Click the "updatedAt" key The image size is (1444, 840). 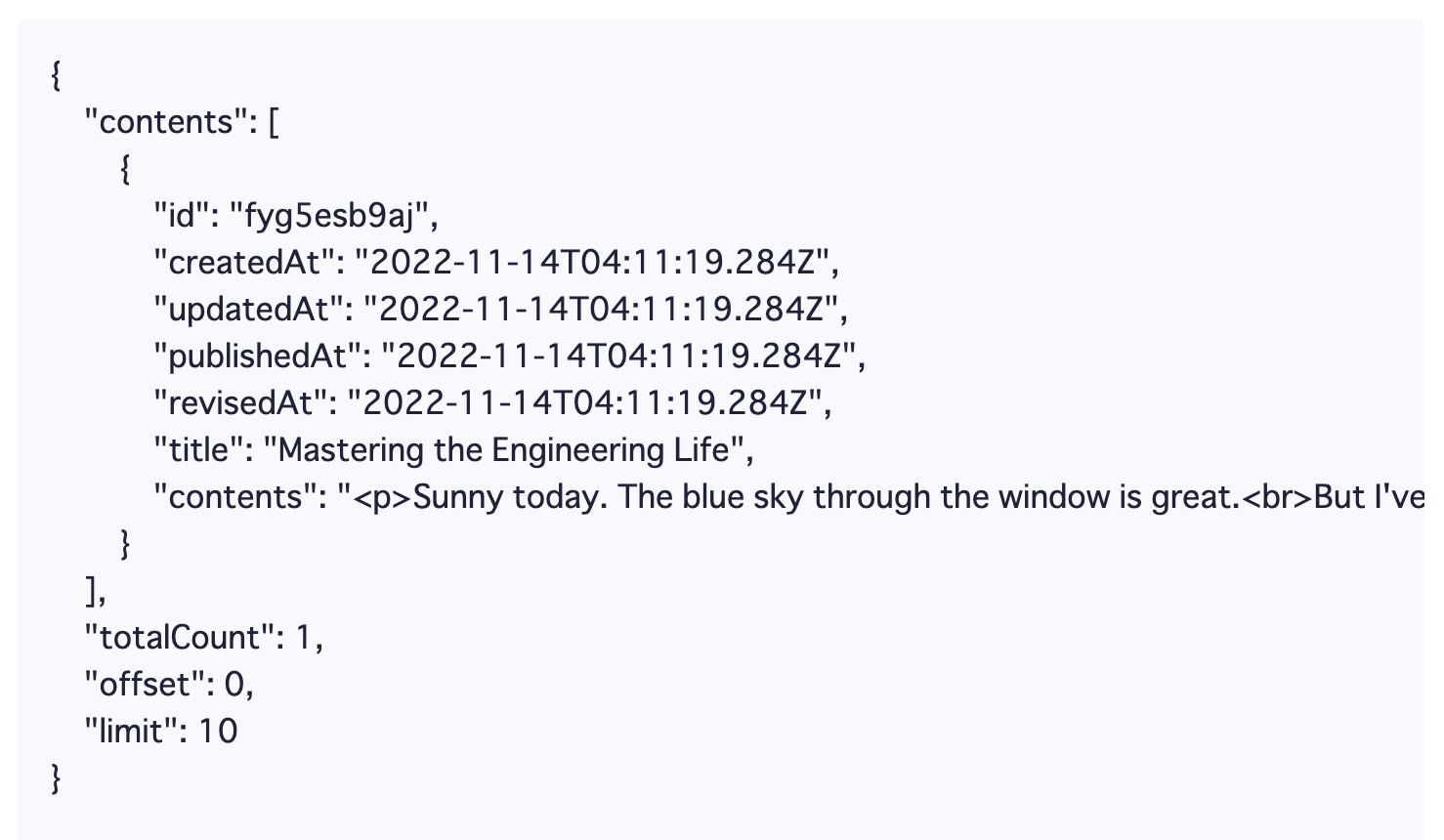click(249, 309)
